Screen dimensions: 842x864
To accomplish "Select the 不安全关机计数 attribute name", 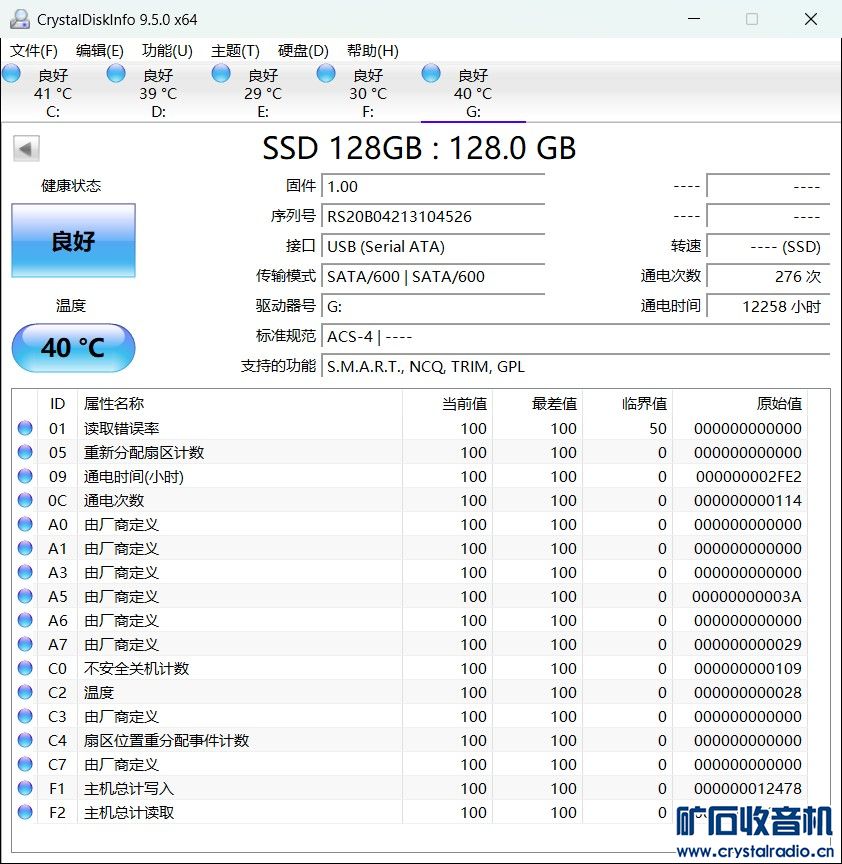I will (136, 668).
